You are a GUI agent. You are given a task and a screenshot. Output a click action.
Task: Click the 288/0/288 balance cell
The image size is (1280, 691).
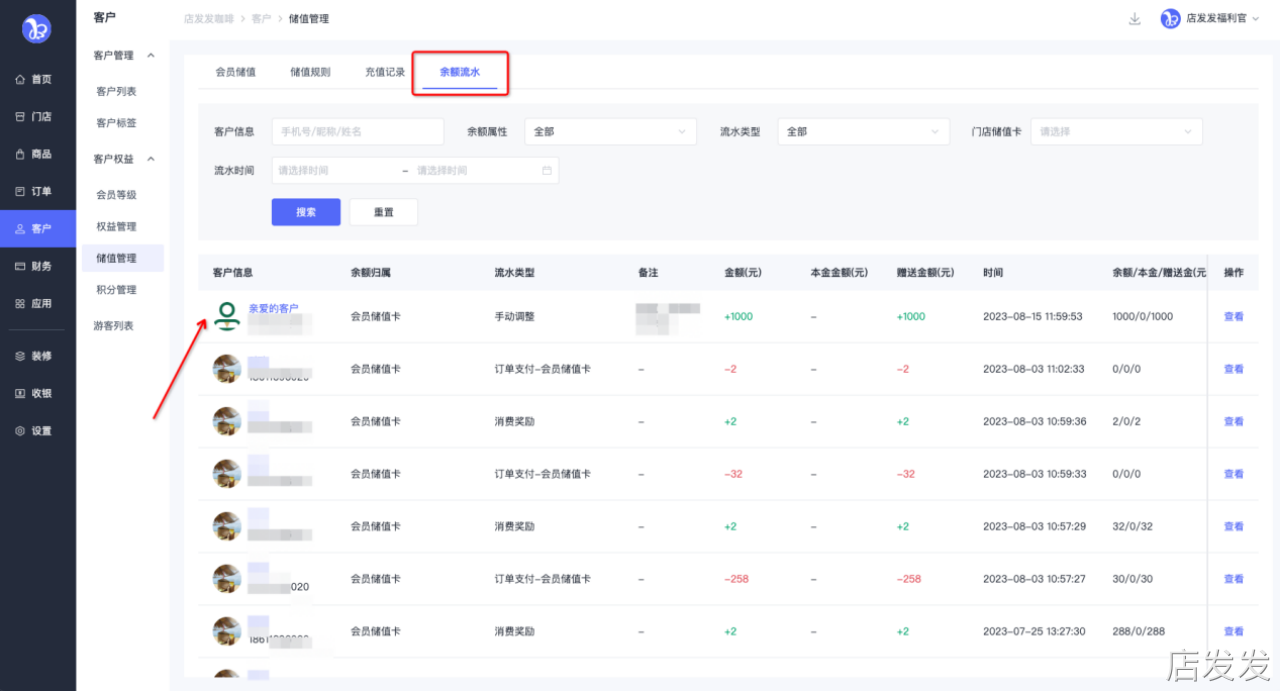[1140, 632]
